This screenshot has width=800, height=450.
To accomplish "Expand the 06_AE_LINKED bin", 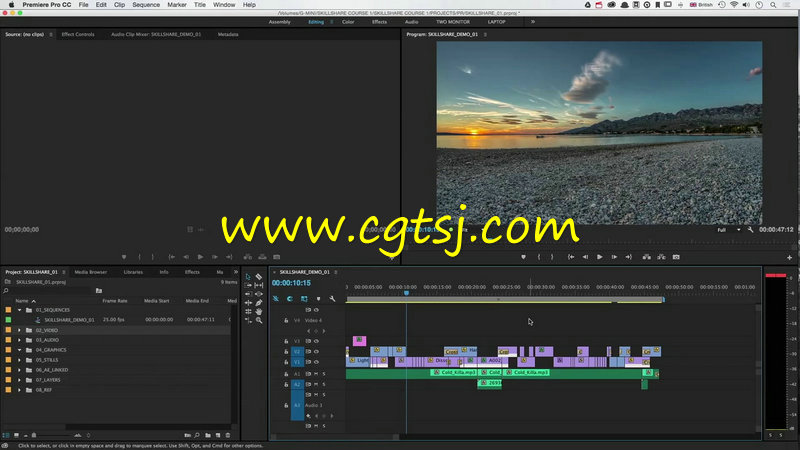I will (19, 370).
